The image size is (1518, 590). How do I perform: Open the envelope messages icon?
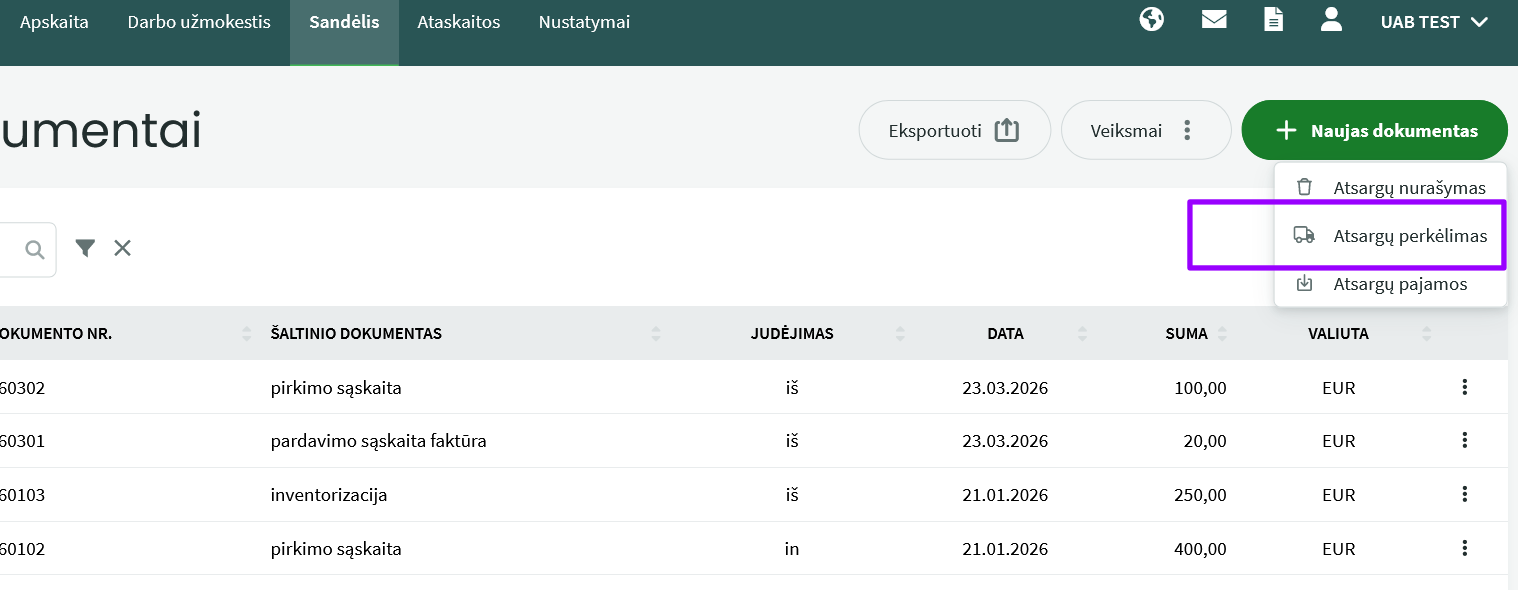(x=1214, y=20)
